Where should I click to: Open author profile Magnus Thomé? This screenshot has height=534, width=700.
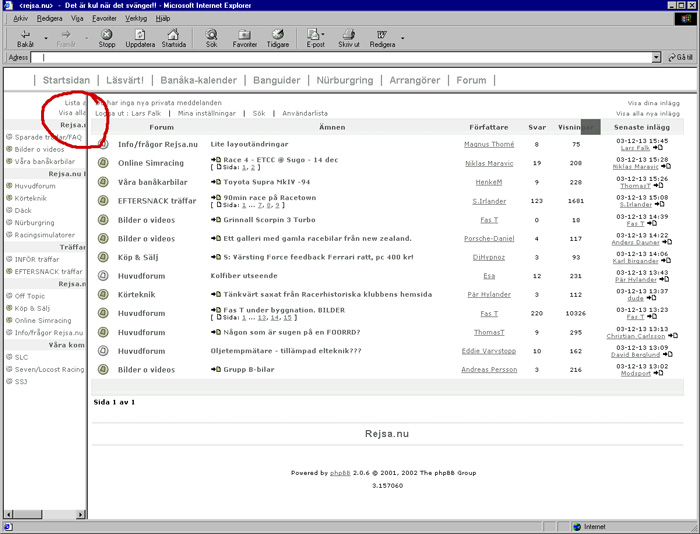tap(489, 144)
